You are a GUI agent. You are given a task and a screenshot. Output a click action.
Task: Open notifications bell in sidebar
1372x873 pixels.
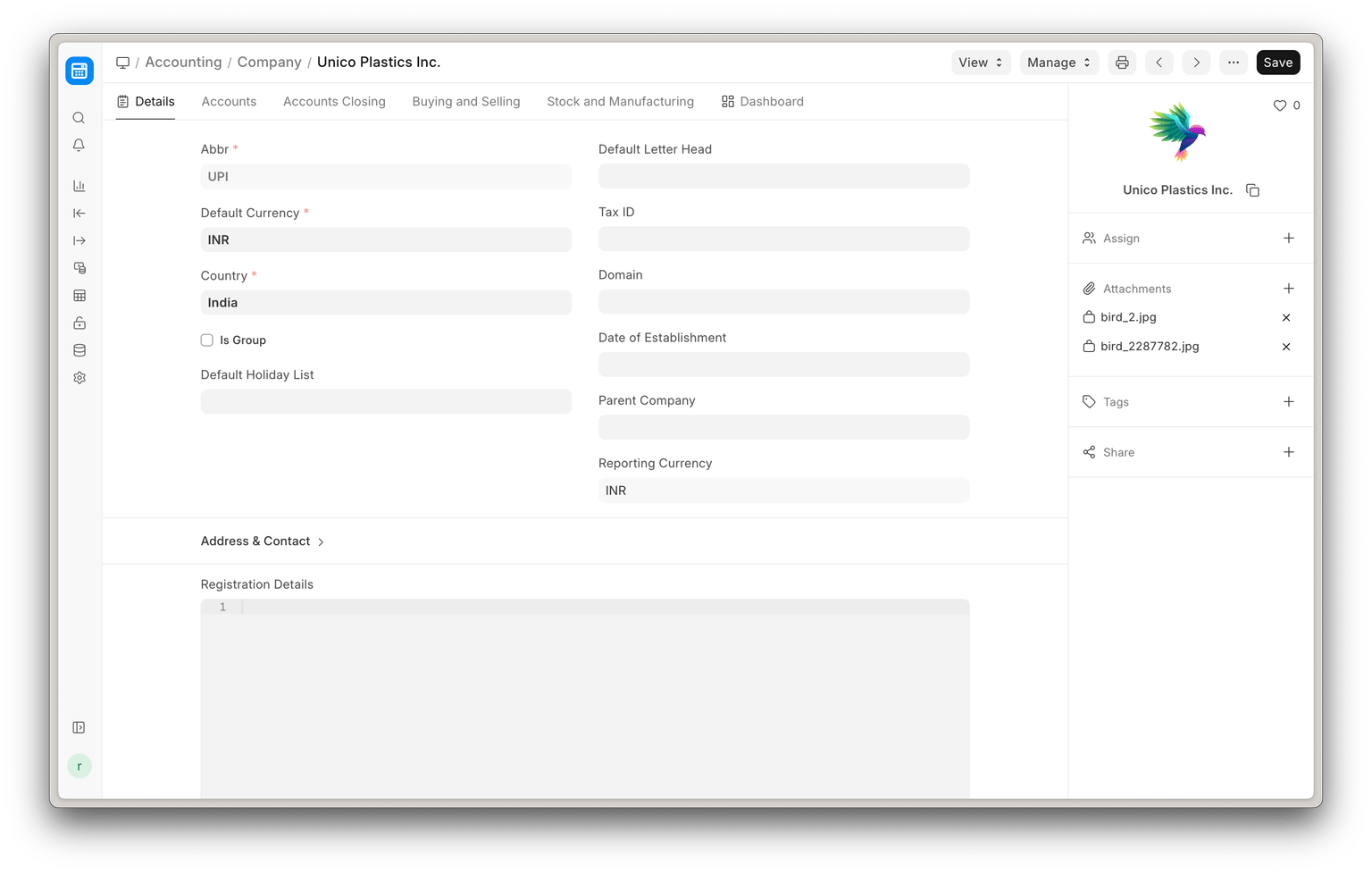[79, 146]
